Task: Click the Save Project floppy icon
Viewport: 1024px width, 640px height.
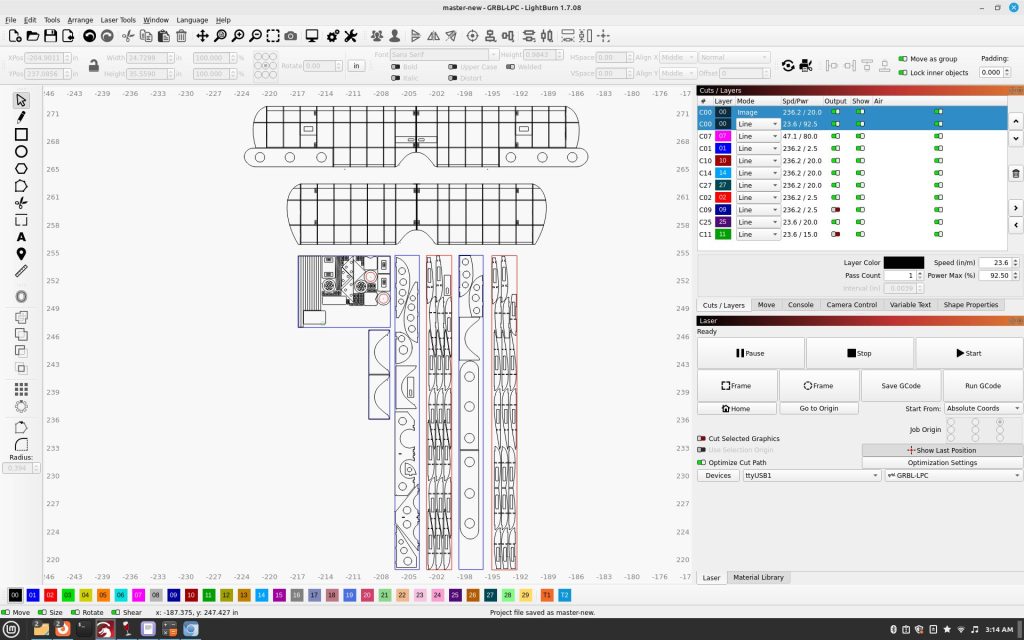Action: (50, 36)
